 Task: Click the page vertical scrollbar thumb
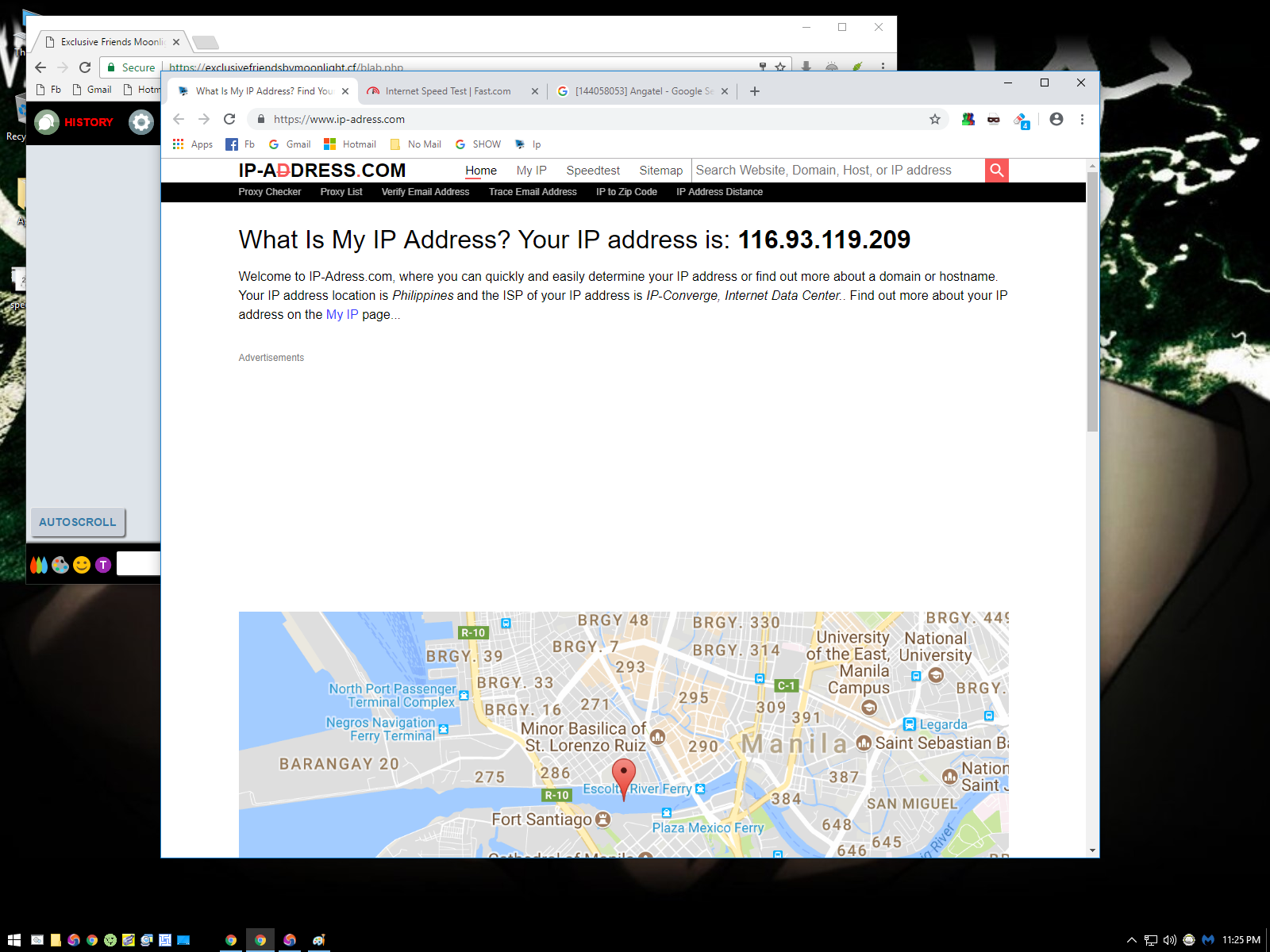tap(1092, 301)
